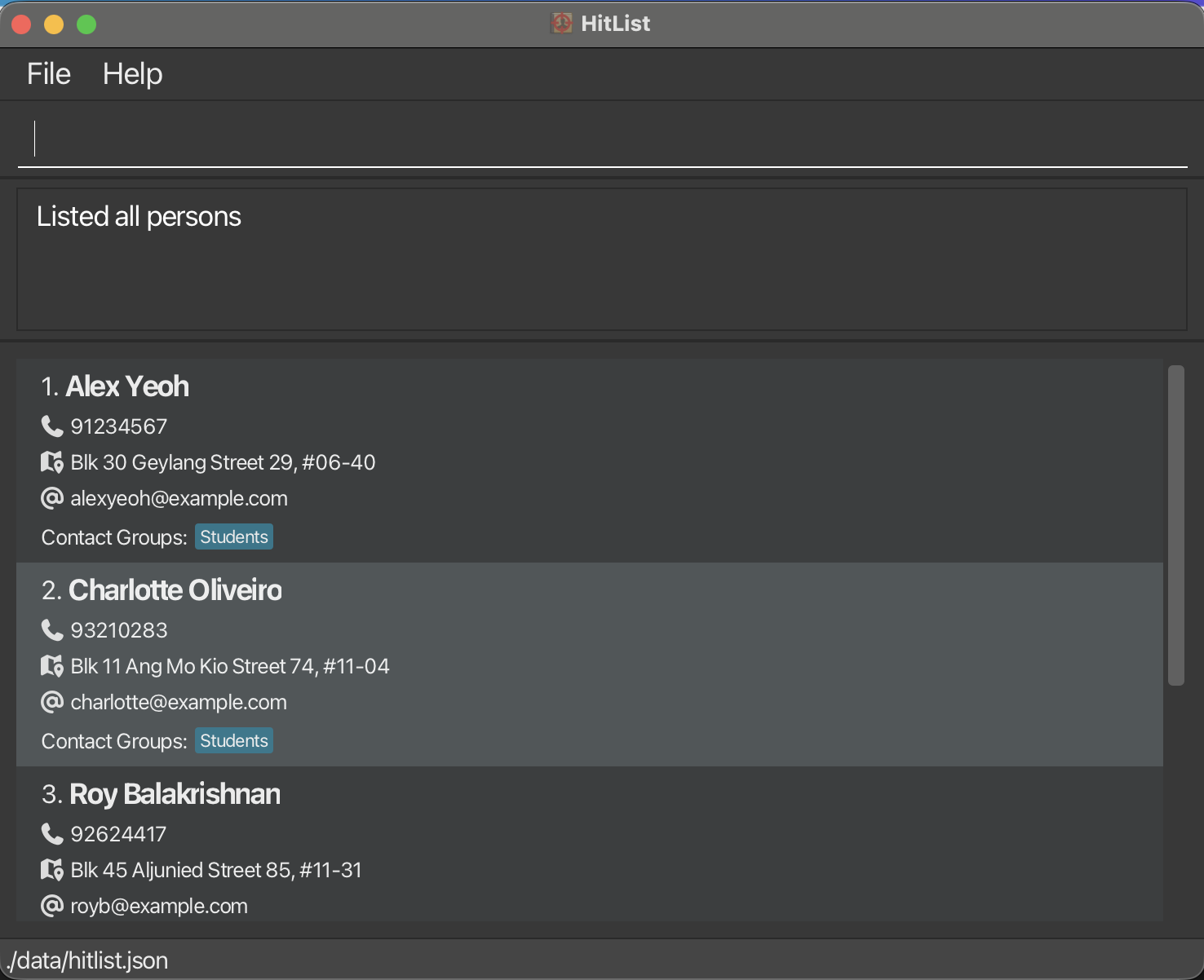Screen dimensions: 1204x980
Task: Click the @ icon beside charlotte@example.com
Action: (x=52, y=702)
